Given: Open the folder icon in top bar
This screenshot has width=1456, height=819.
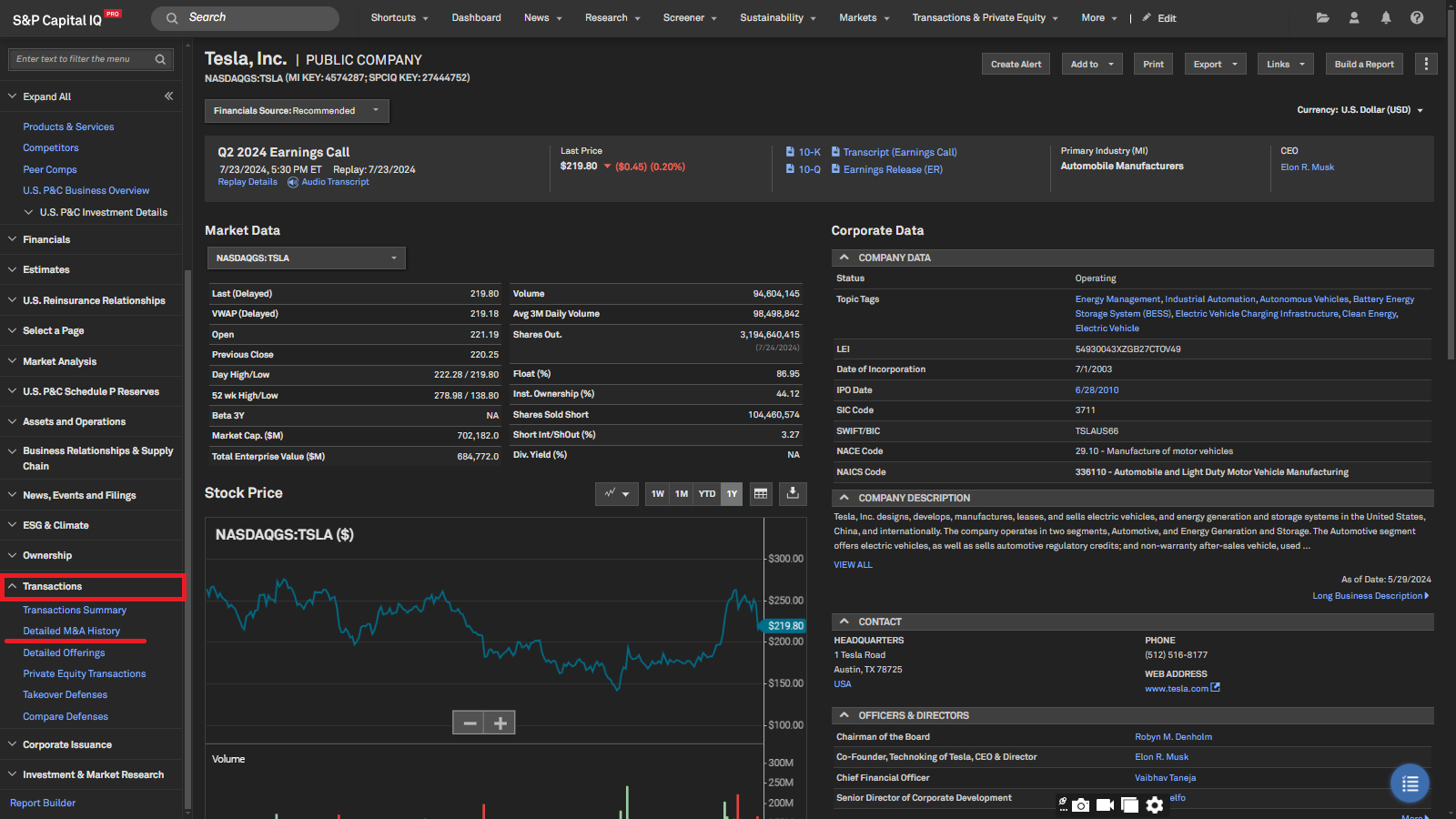Looking at the screenshot, I should click(1322, 17).
